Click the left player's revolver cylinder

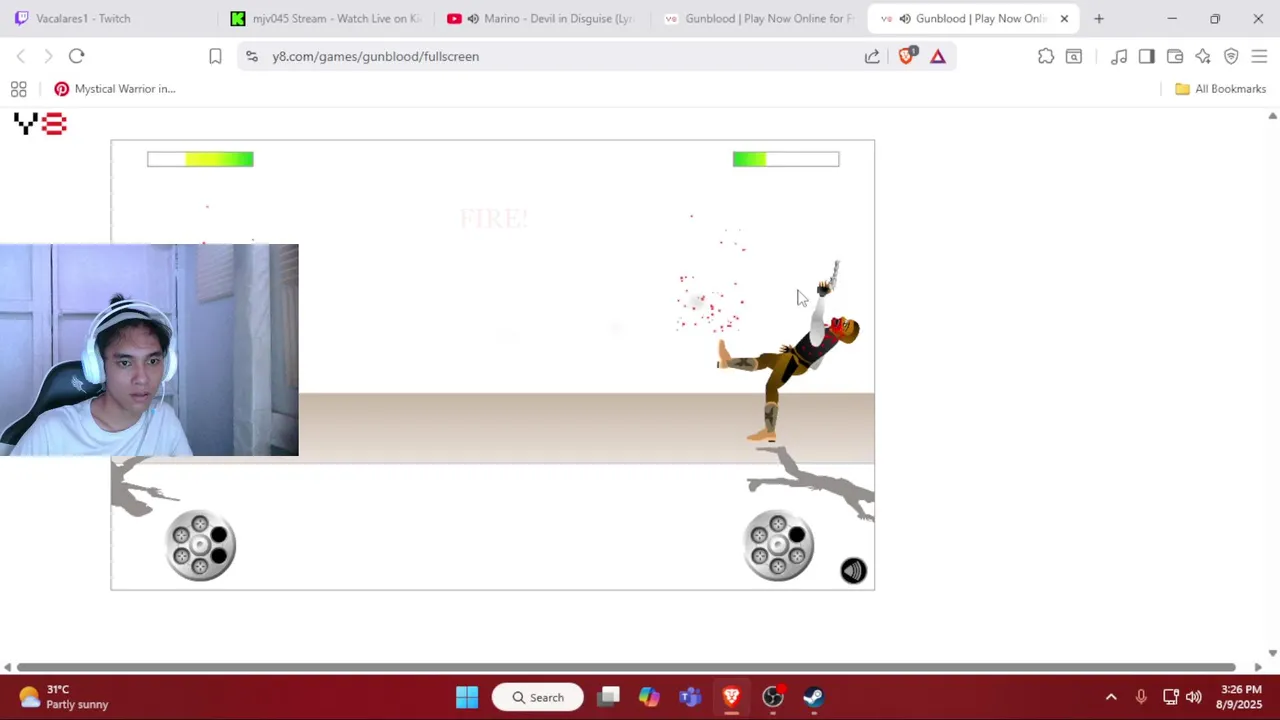(201, 546)
